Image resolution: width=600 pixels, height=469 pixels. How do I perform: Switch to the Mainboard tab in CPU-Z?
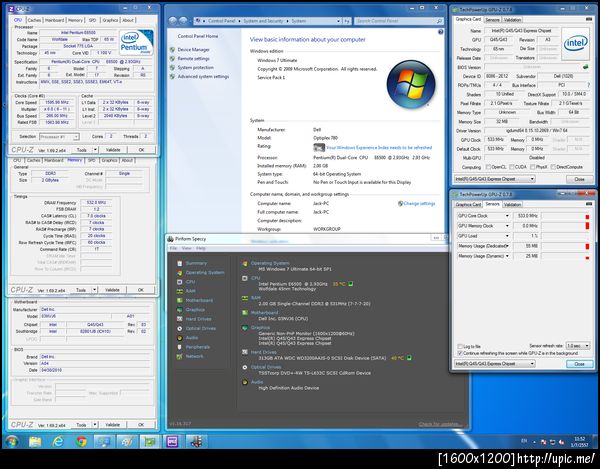55,19
